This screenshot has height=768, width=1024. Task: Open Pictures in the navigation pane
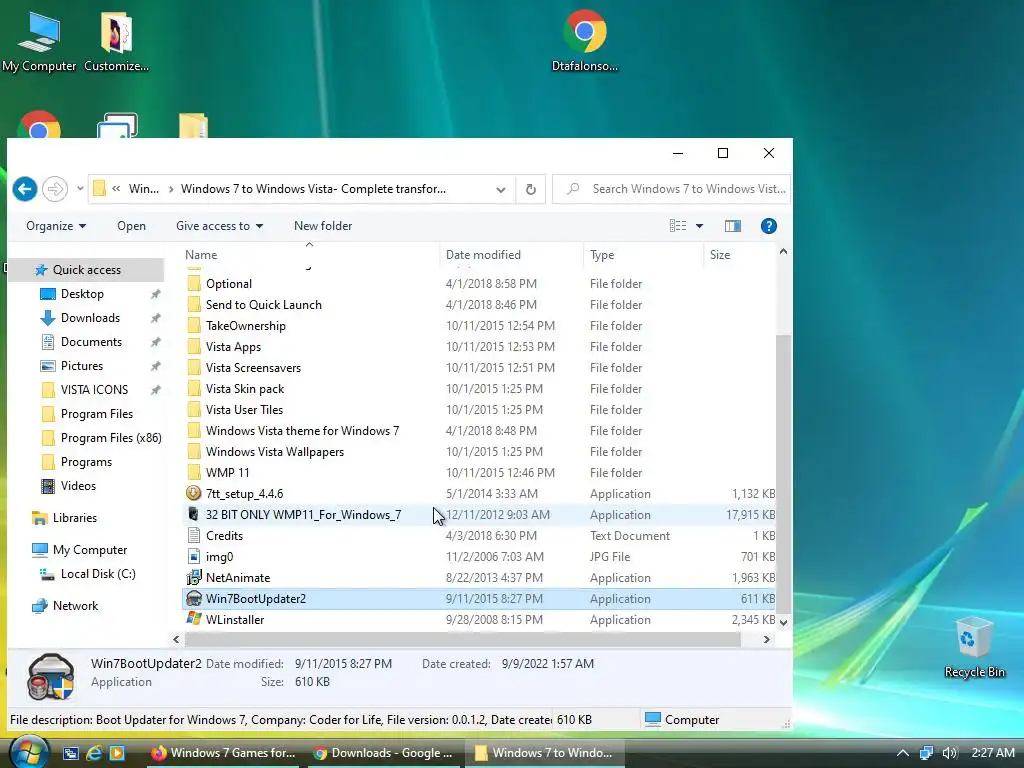coord(82,366)
